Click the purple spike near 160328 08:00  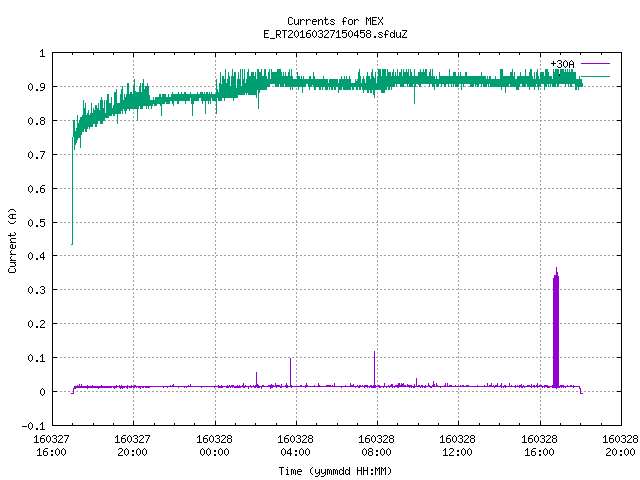[x=374, y=369]
